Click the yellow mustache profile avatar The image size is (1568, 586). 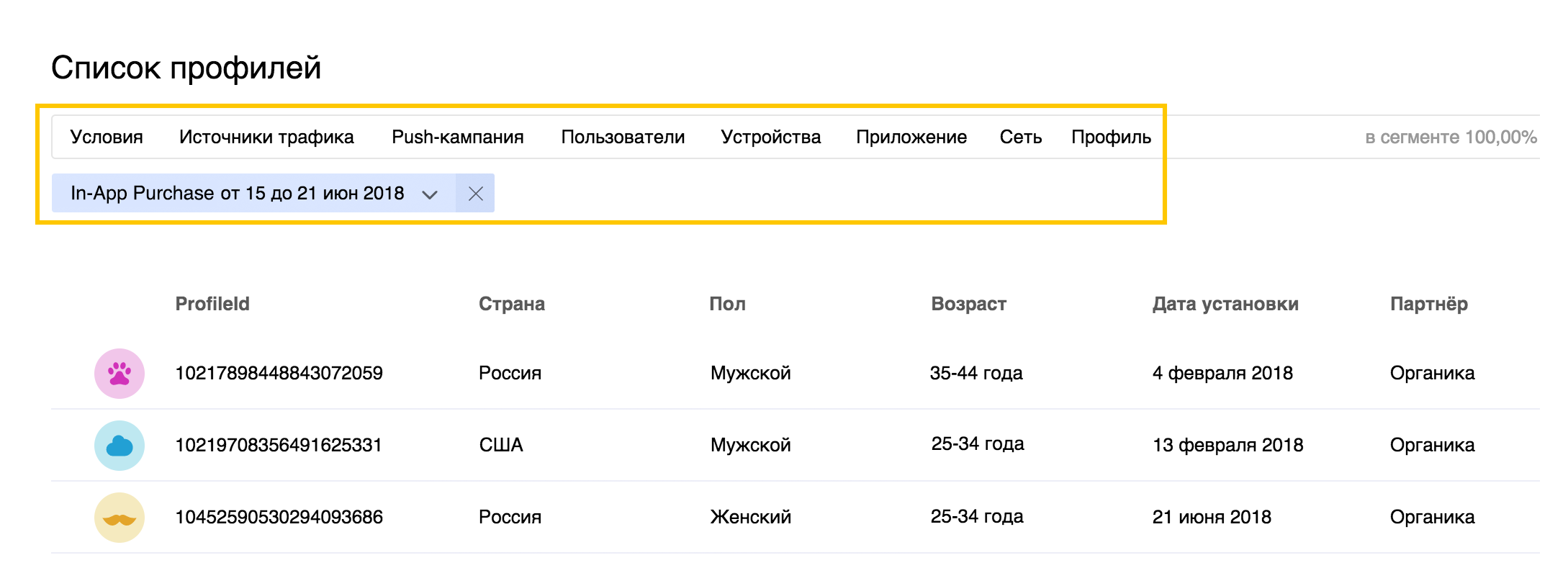(120, 518)
